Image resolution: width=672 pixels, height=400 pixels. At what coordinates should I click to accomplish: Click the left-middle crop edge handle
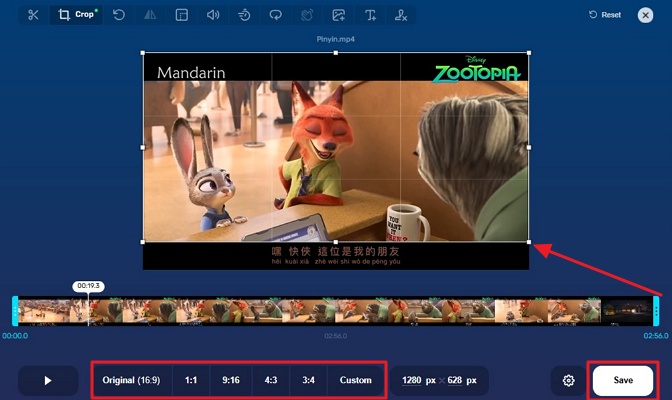(143, 147)
